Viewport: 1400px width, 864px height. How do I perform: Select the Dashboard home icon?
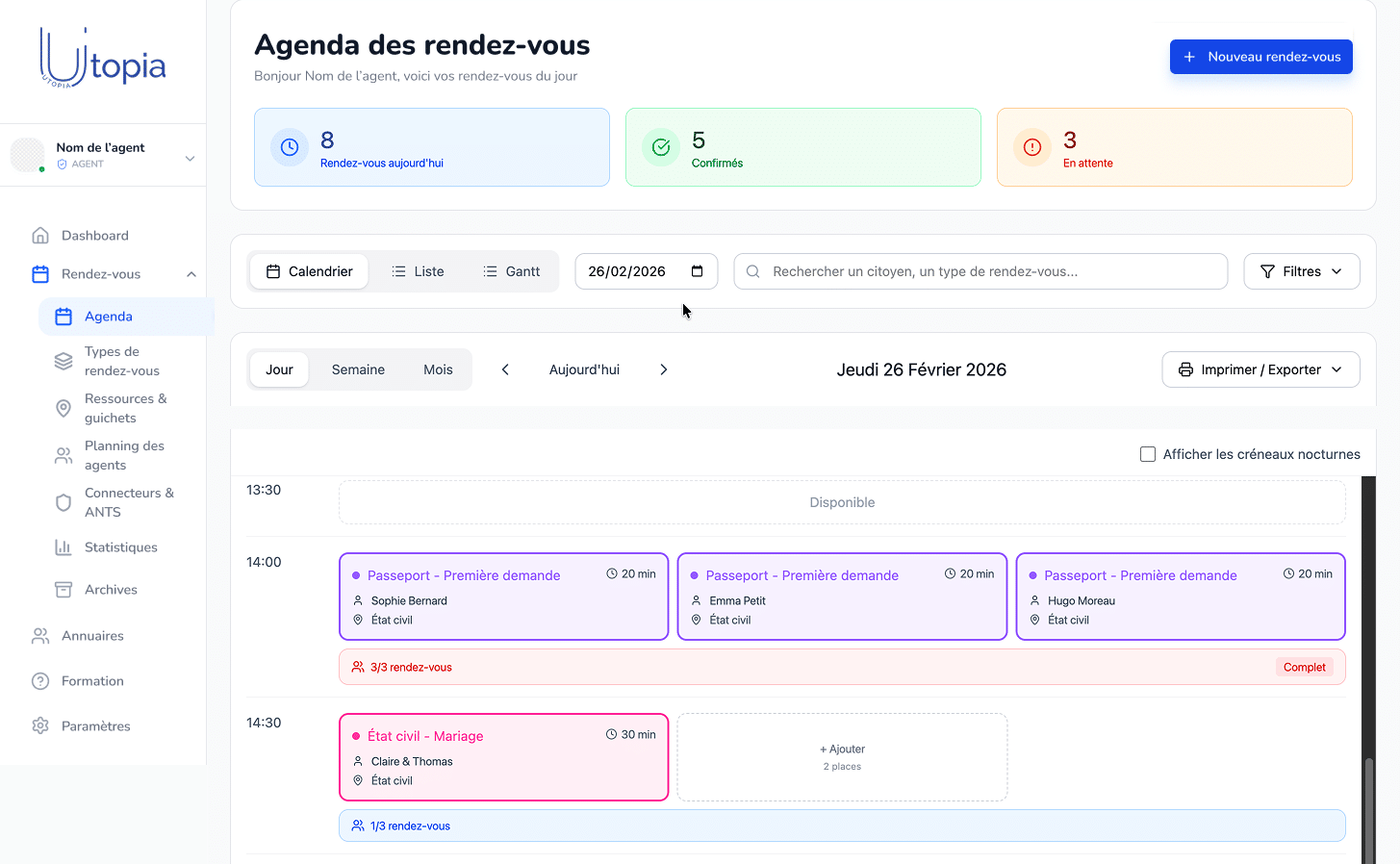coord(39,235)
